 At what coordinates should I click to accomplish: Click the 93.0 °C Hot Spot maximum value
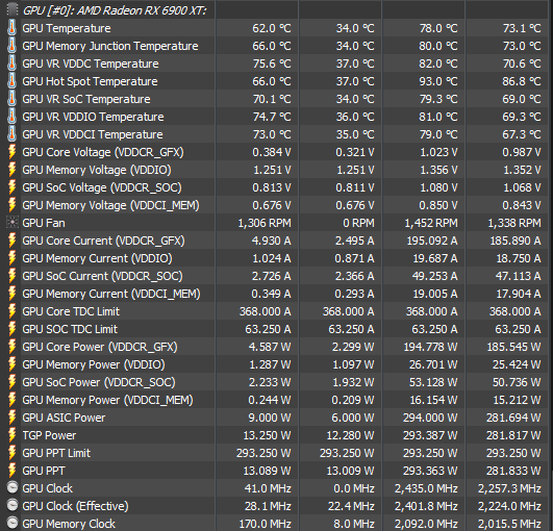pos(438,81)
